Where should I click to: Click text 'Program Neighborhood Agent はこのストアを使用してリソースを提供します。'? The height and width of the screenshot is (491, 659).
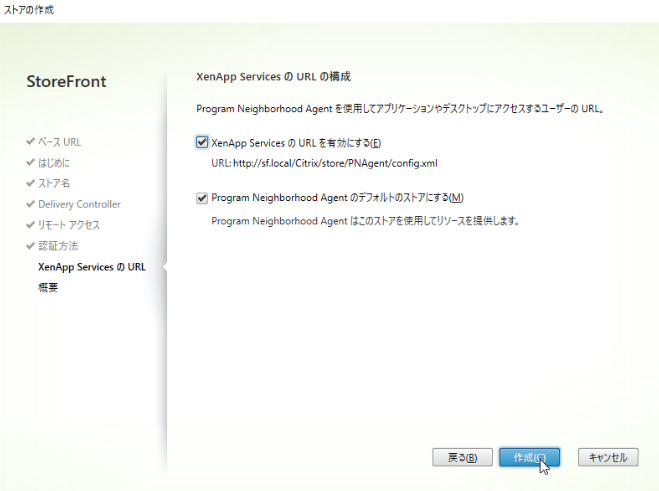[365, 221]
